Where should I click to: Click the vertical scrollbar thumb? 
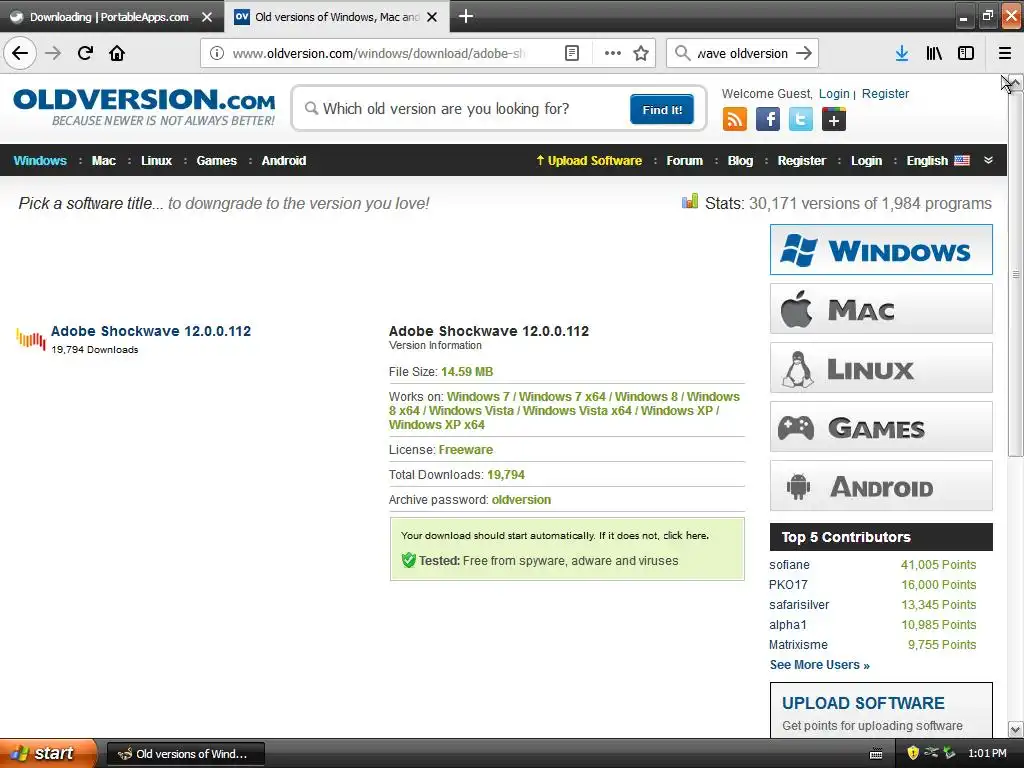pyautogui.click(x=1016, y=274)
